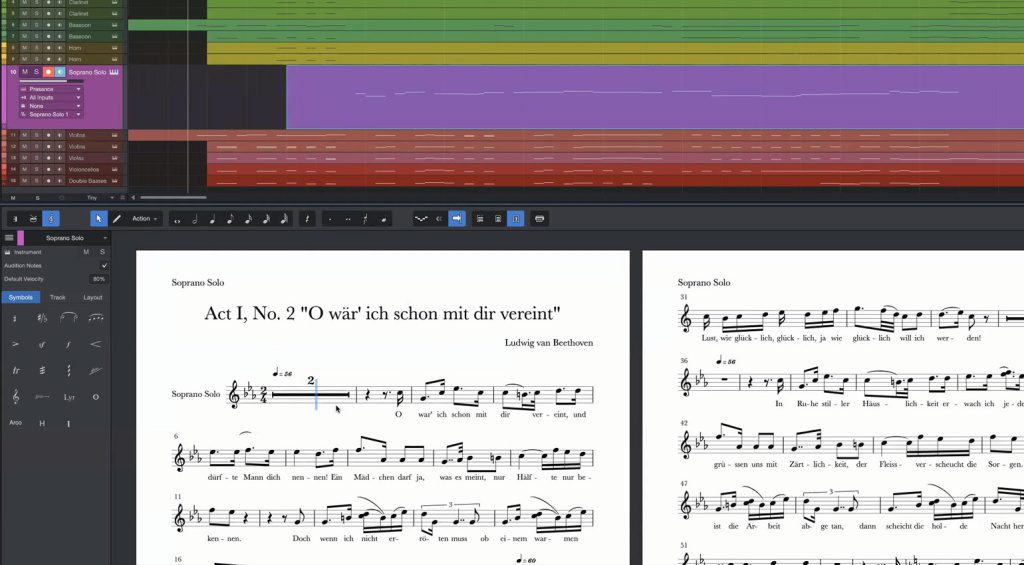Open the Soprano Solo track selector dropdown

(x=105, y=238)
